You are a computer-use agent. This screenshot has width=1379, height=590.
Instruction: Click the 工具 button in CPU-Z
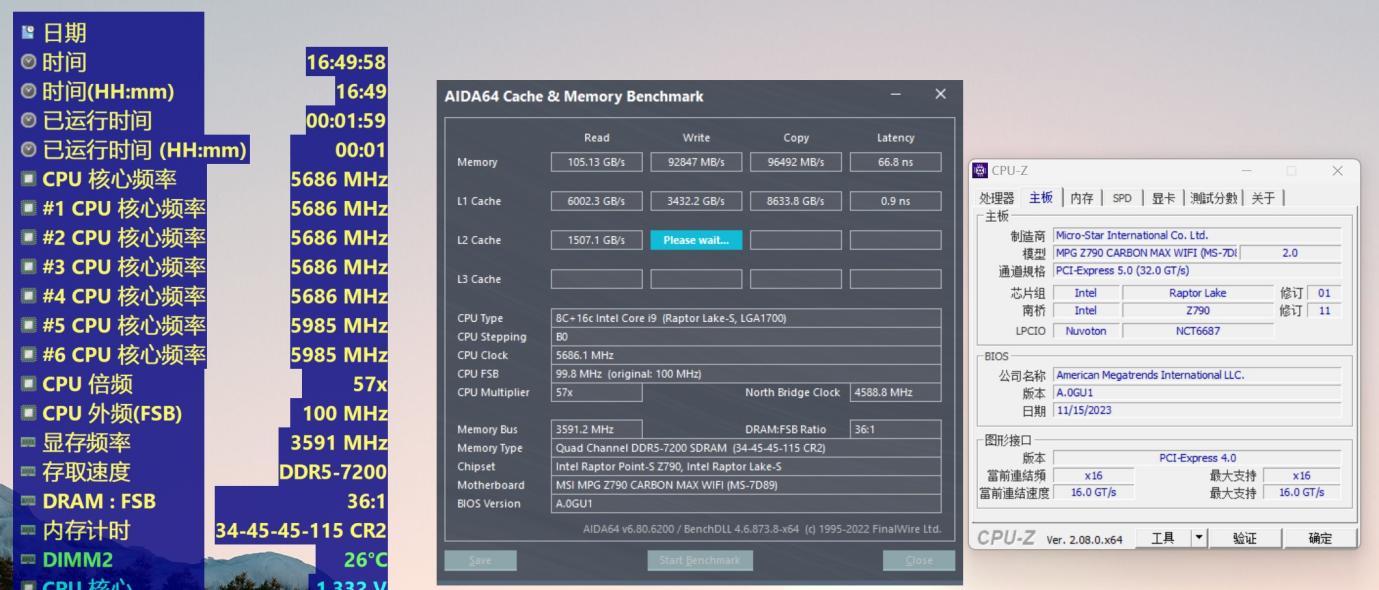(1163, 538)
